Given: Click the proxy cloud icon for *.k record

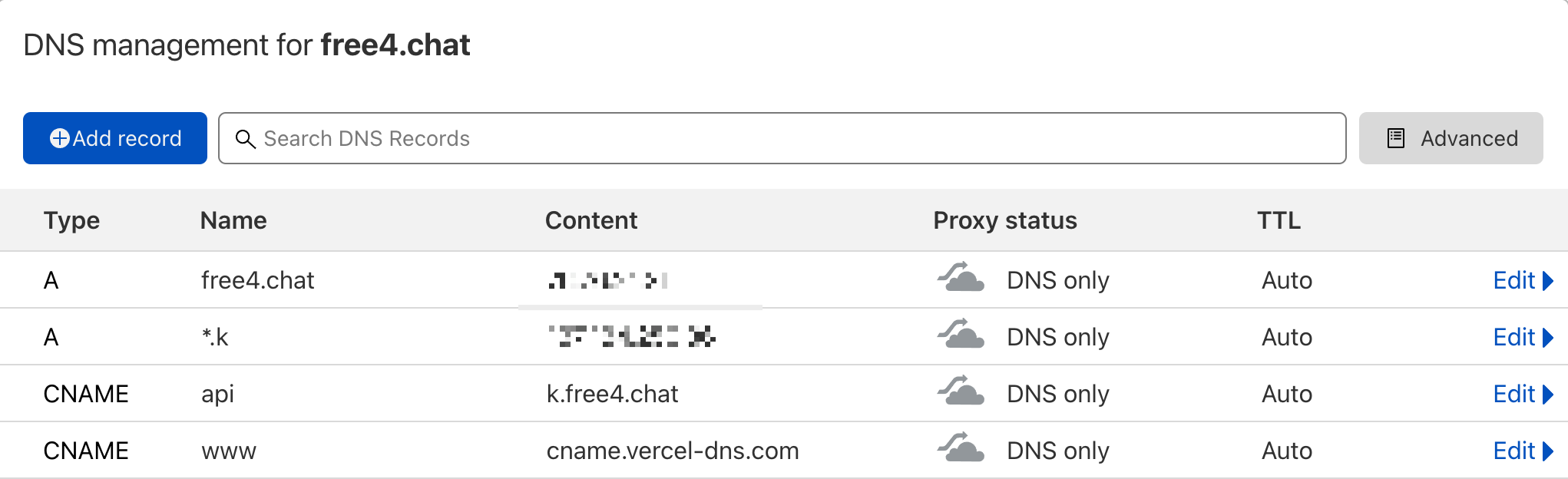Looking at the screenshot, I should tap(961, 335).
